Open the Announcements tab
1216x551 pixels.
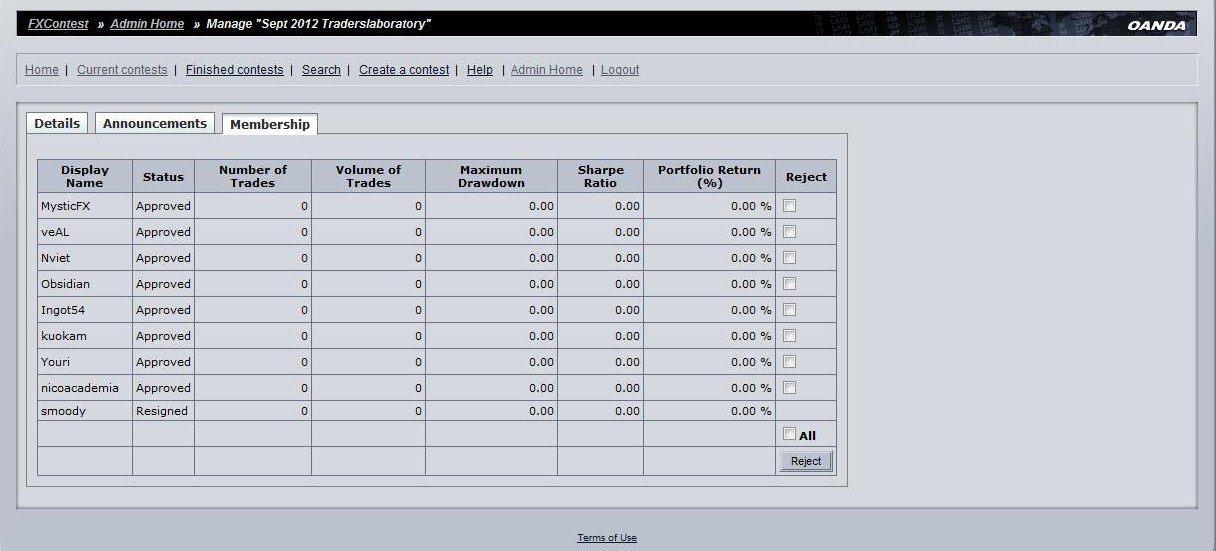[x=155, y=123]
